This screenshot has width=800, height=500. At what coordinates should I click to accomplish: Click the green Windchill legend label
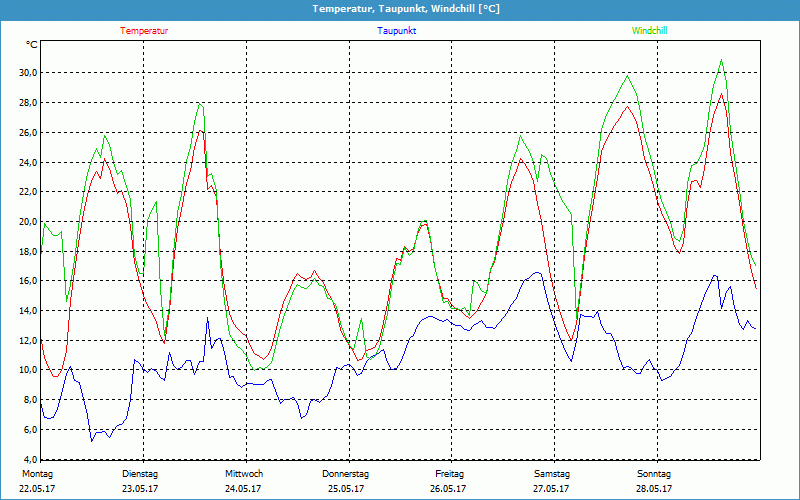[x=649, y=31]
